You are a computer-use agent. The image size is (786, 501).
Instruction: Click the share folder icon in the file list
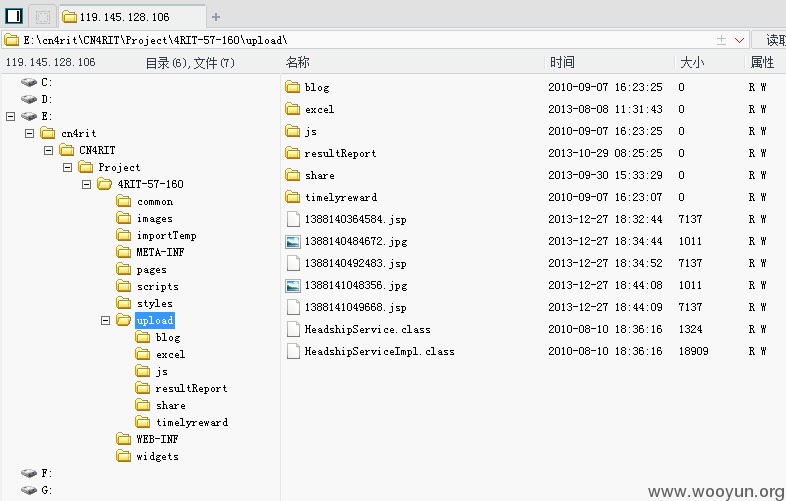click(293, 176)
